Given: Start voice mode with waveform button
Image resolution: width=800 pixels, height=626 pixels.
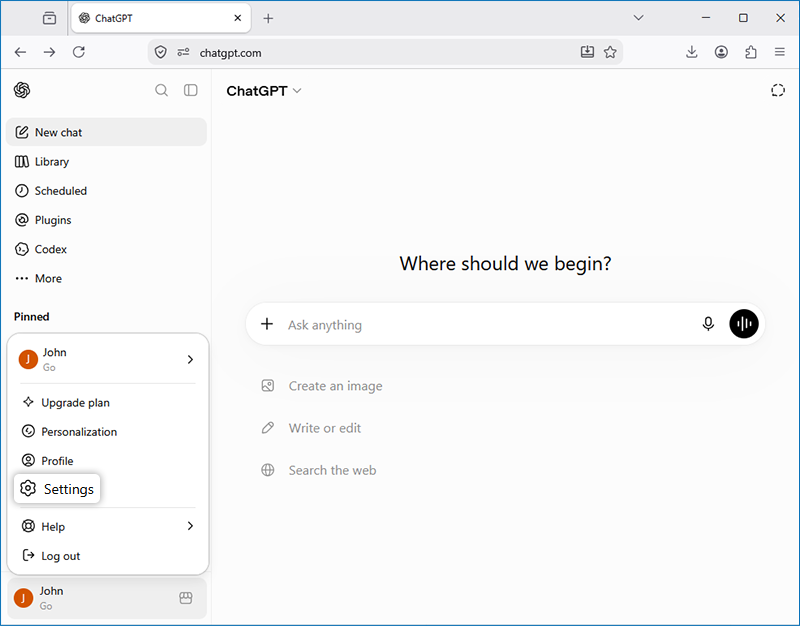Looking at the screenshot, I should 744,323.
